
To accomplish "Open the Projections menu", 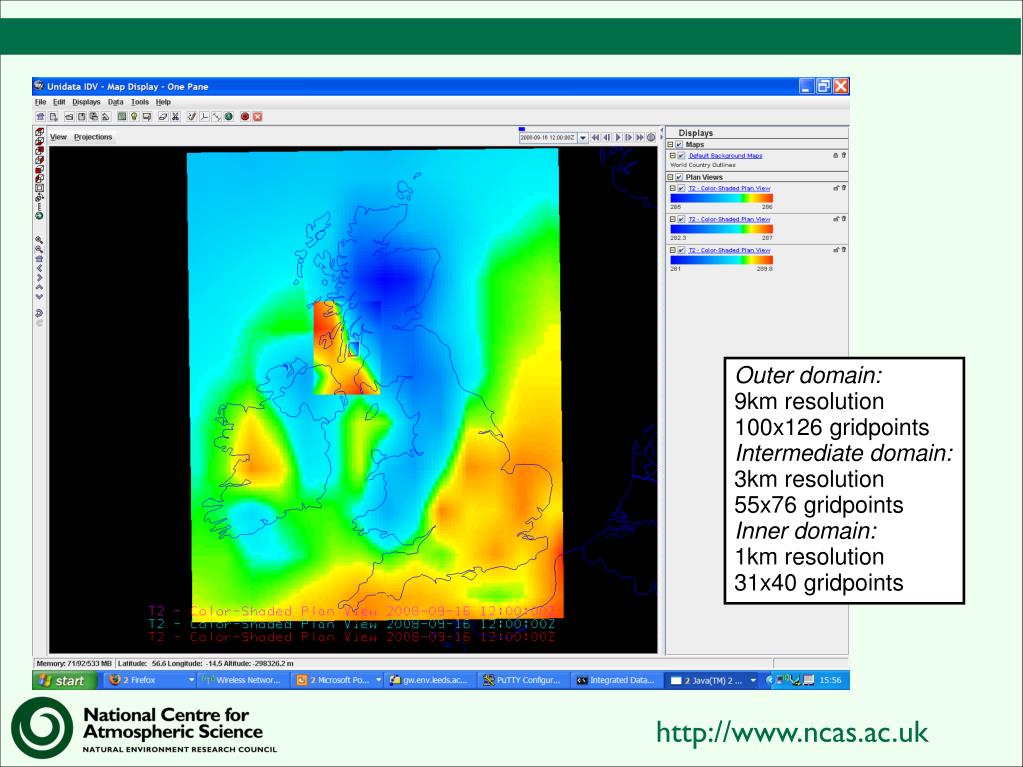I will click(93, 137).
